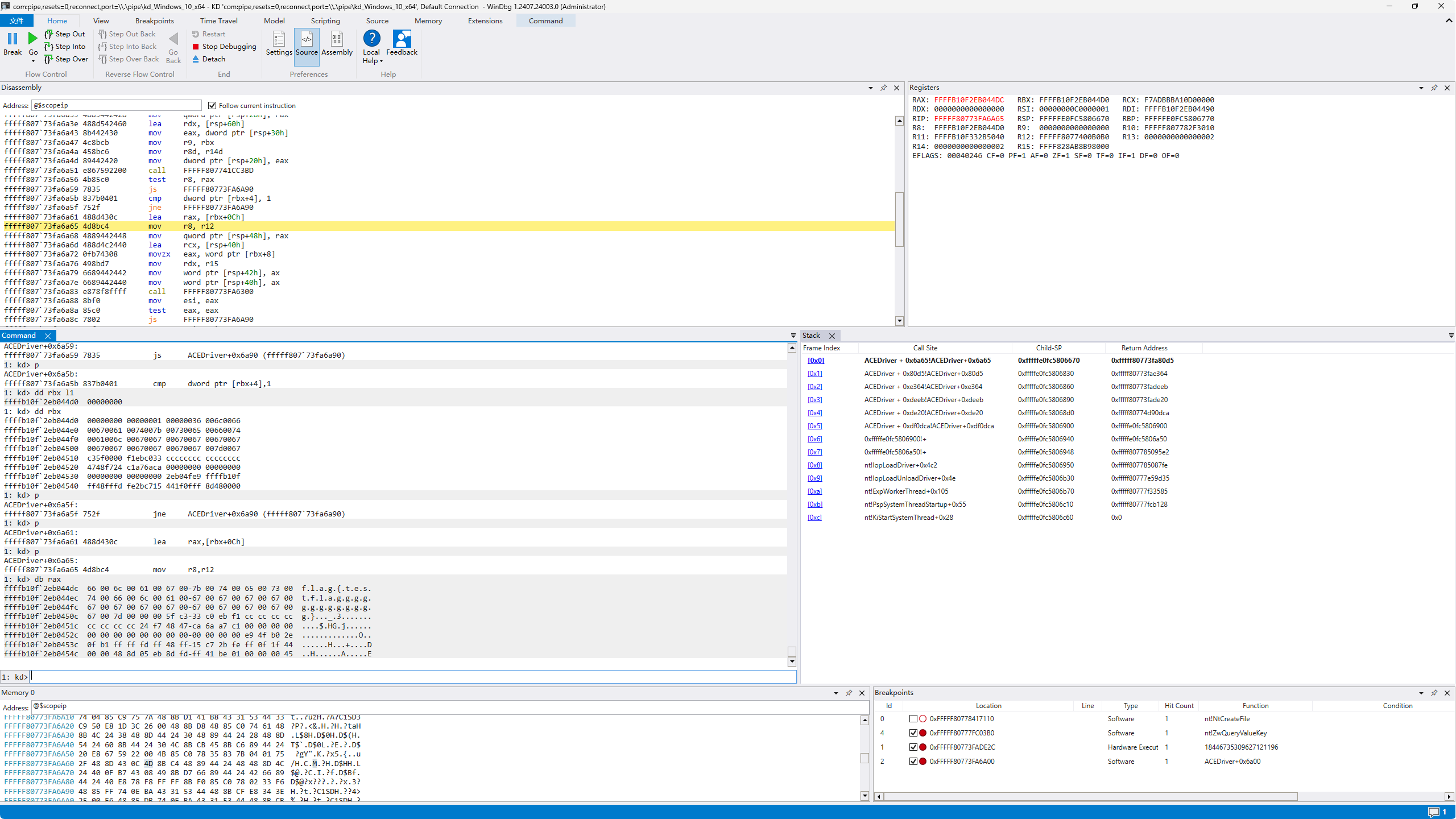Click down arrow of Command scrollbar
Viewport: 1456px width, 819px height.
tap(792, 662)
